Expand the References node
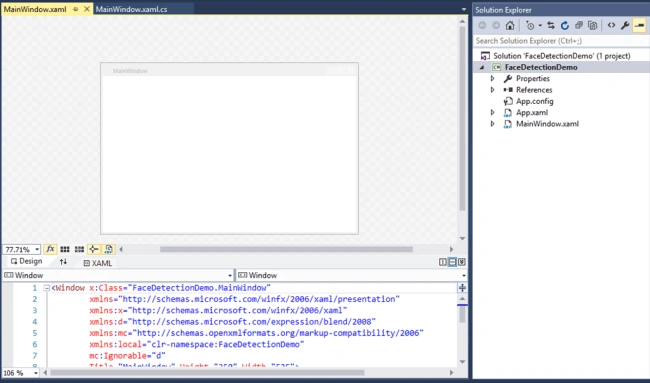The height and width of the screenshot is (383, 650). coord(492,90)
